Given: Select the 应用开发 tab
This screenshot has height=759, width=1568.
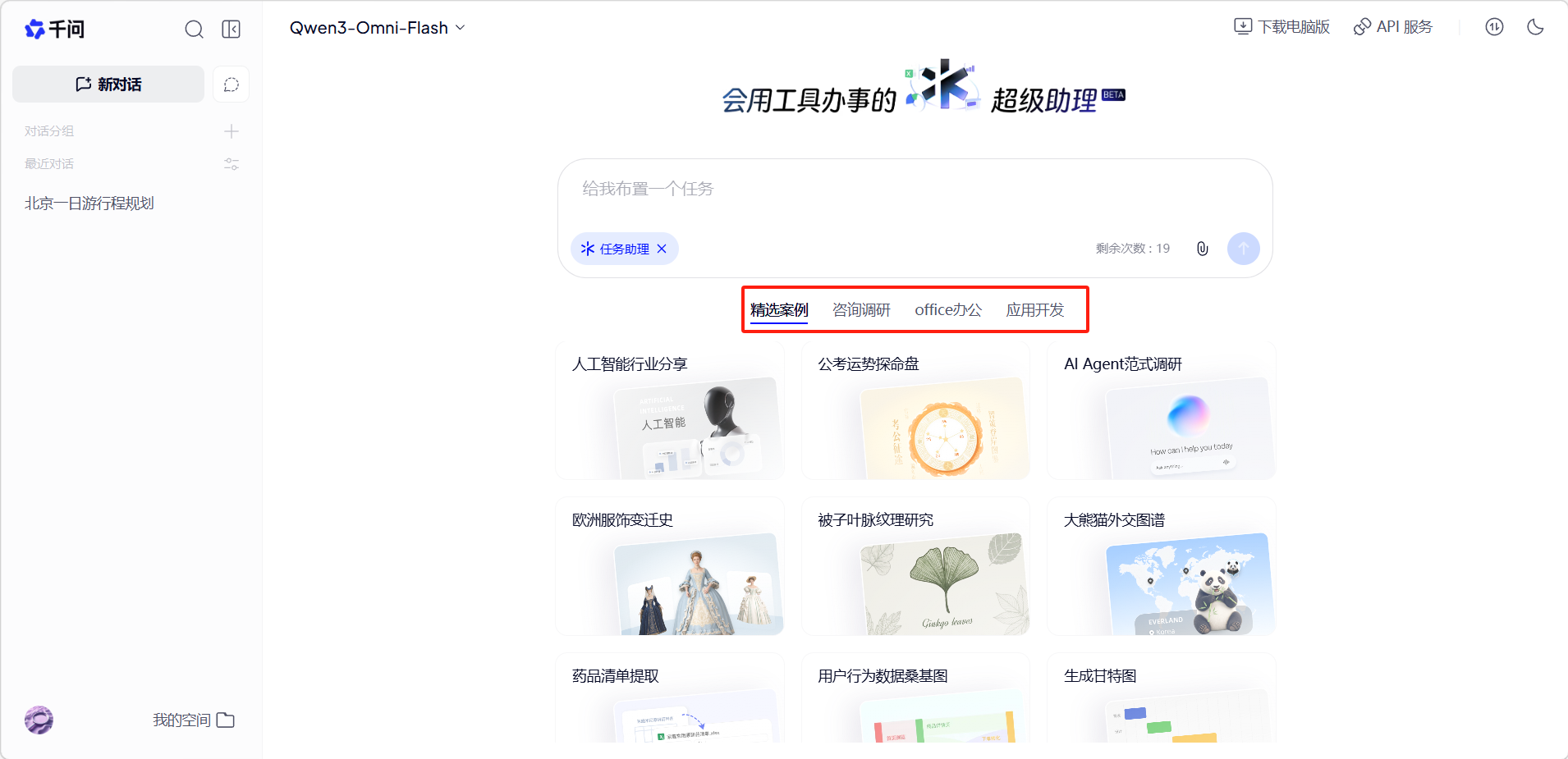Looking at the screenshot, I should click(1034, 310).
